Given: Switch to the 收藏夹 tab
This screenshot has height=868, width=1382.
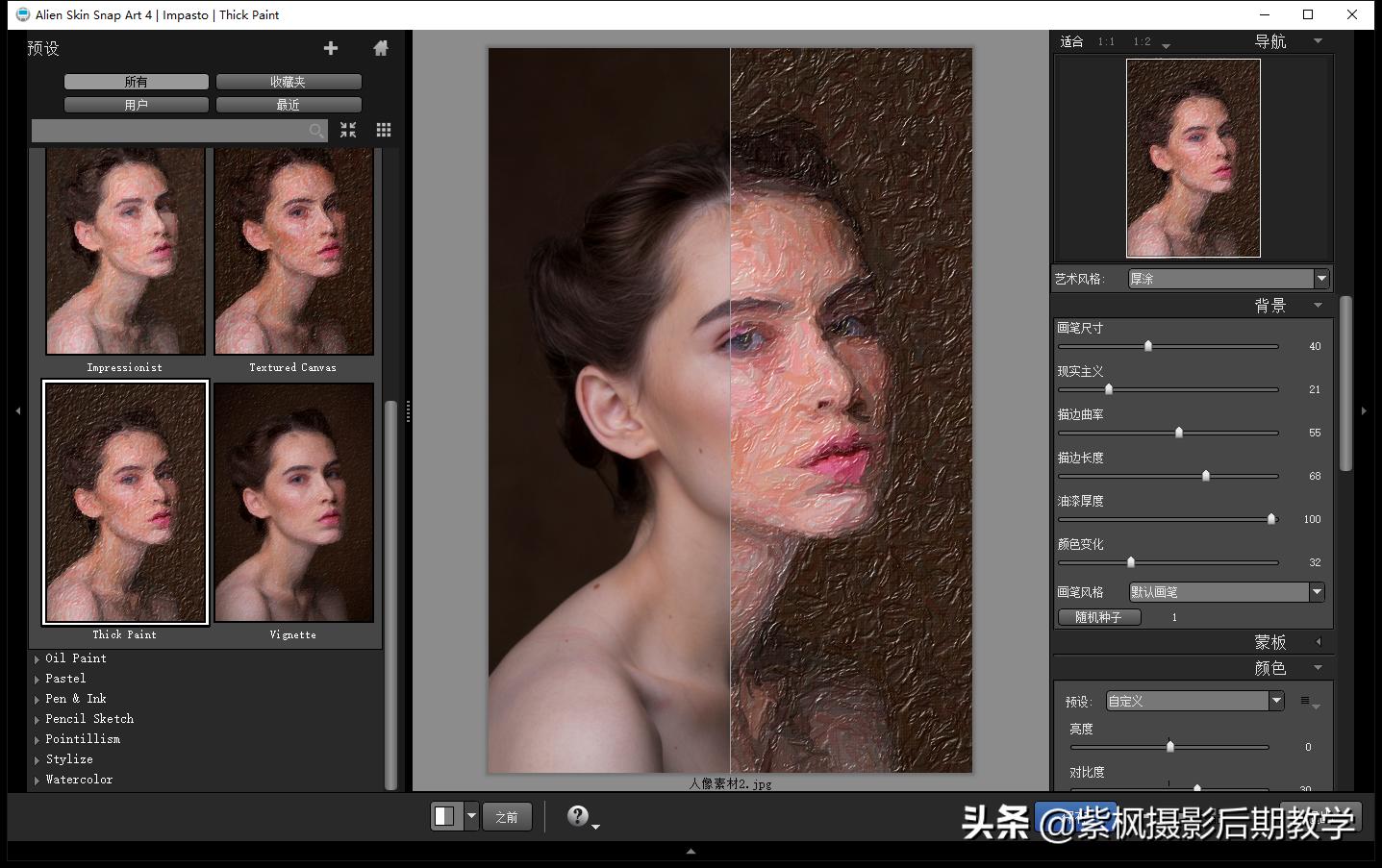Looking at the screenshot, I should (x=288, y=82).
